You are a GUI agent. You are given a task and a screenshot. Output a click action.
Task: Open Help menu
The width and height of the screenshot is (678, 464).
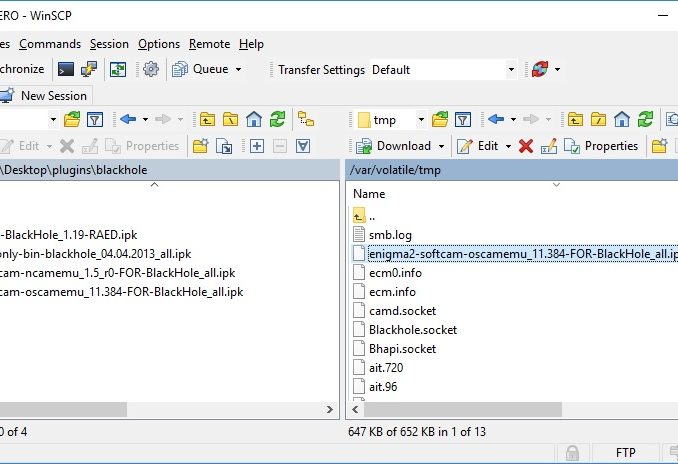(251, 44)
